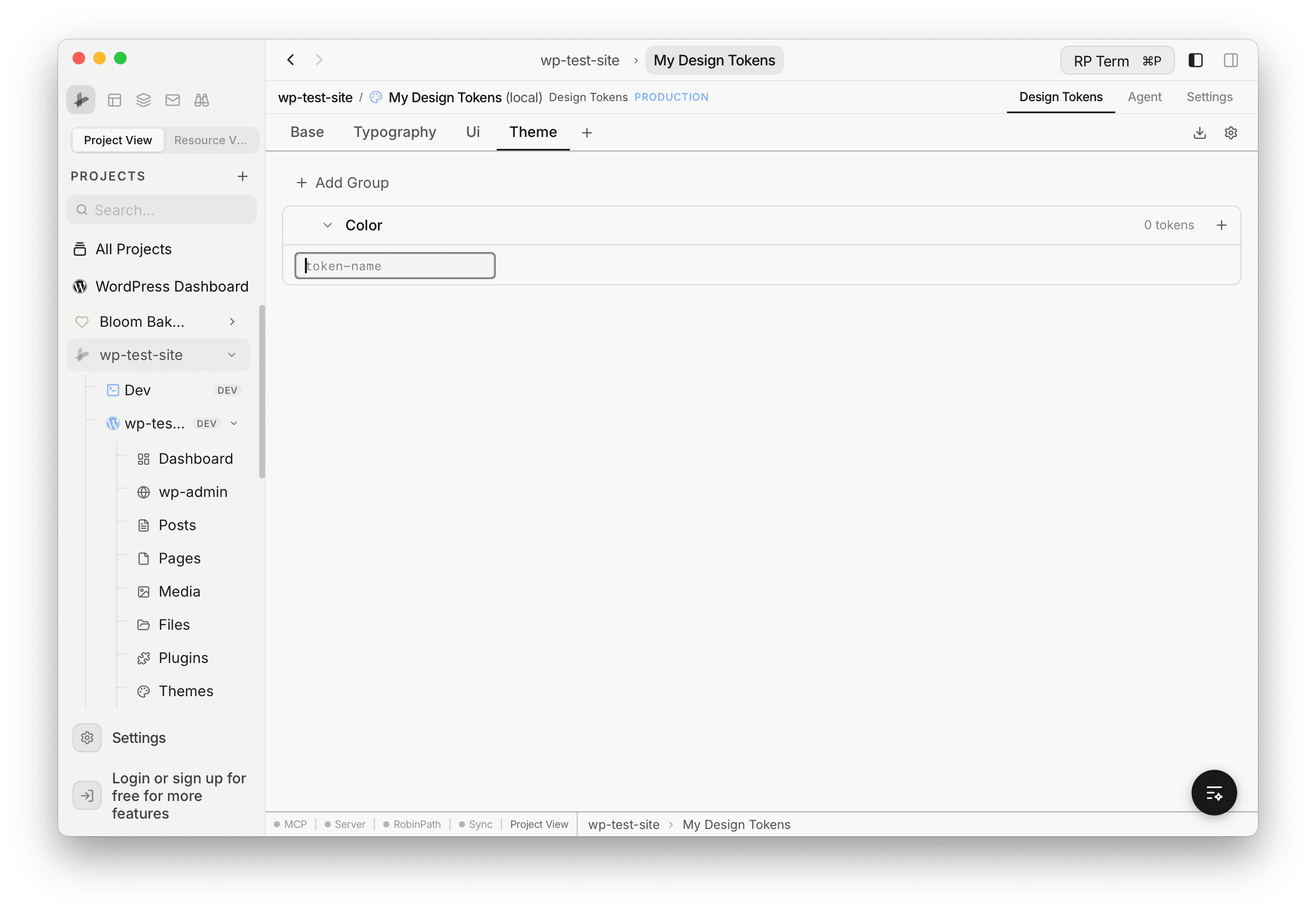This screenshot has height=913, width=1316.
Task: Open the mail envelope icon in sidebar header
Action: (172, 100)
